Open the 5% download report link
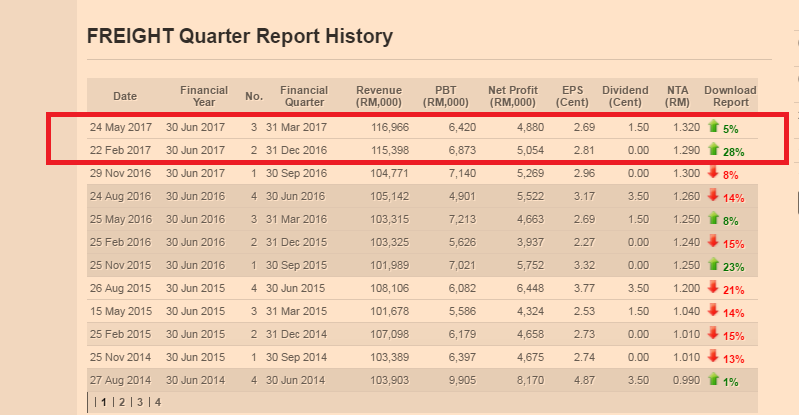The height and width of the screenshot is (415, 799). pyautogui.click(x=731, y=129)
